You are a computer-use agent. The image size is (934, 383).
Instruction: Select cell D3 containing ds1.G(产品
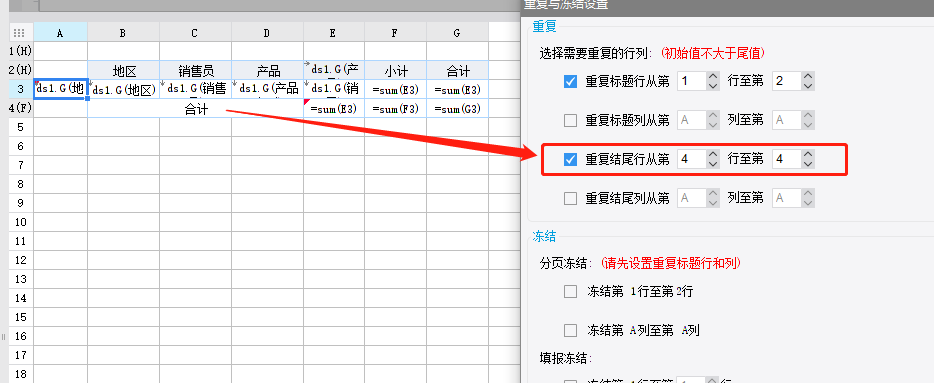[267, 89]
